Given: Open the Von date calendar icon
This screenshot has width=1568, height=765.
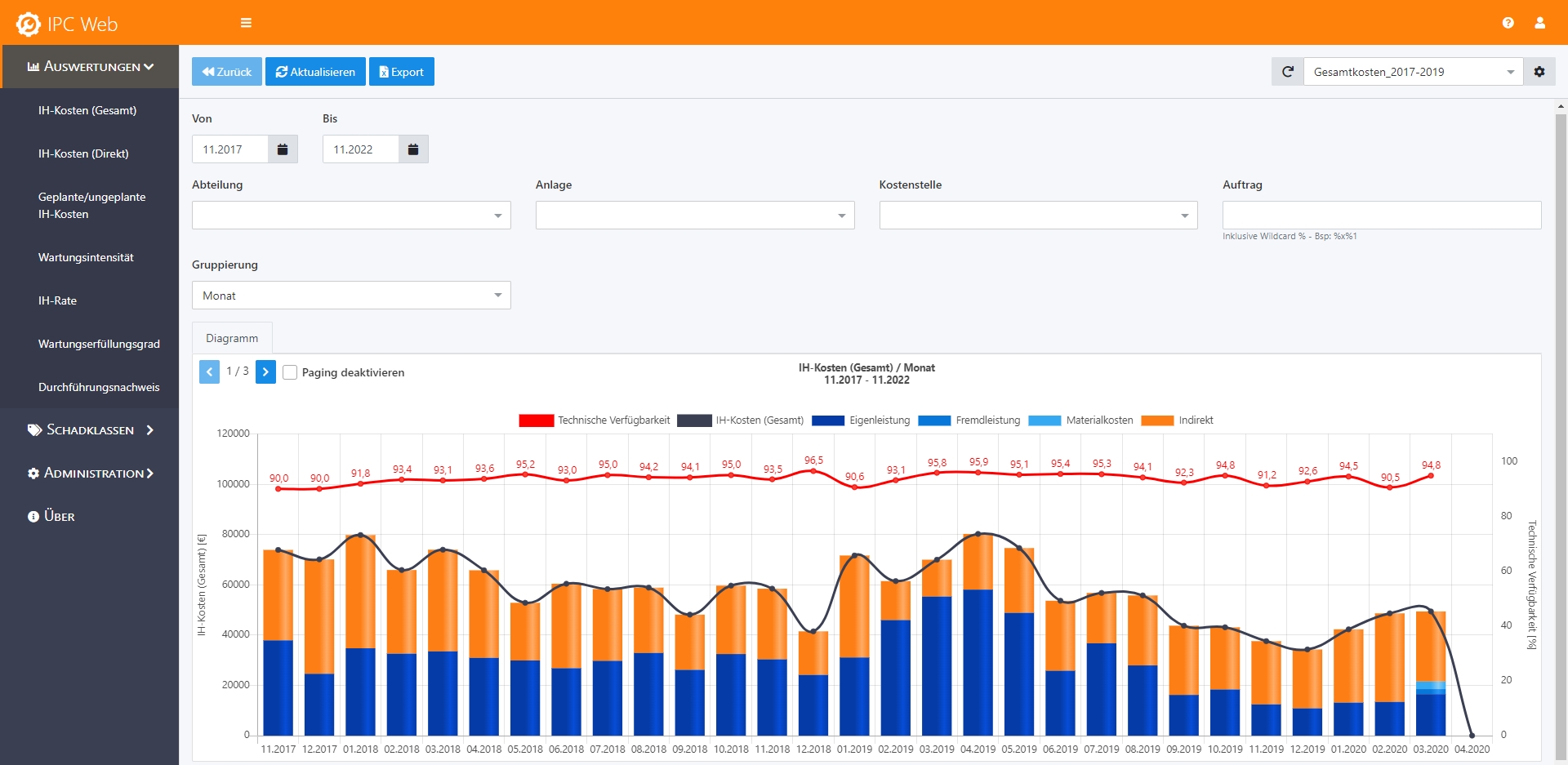Looking at the screenshot, I should click(x=283, y=149).
